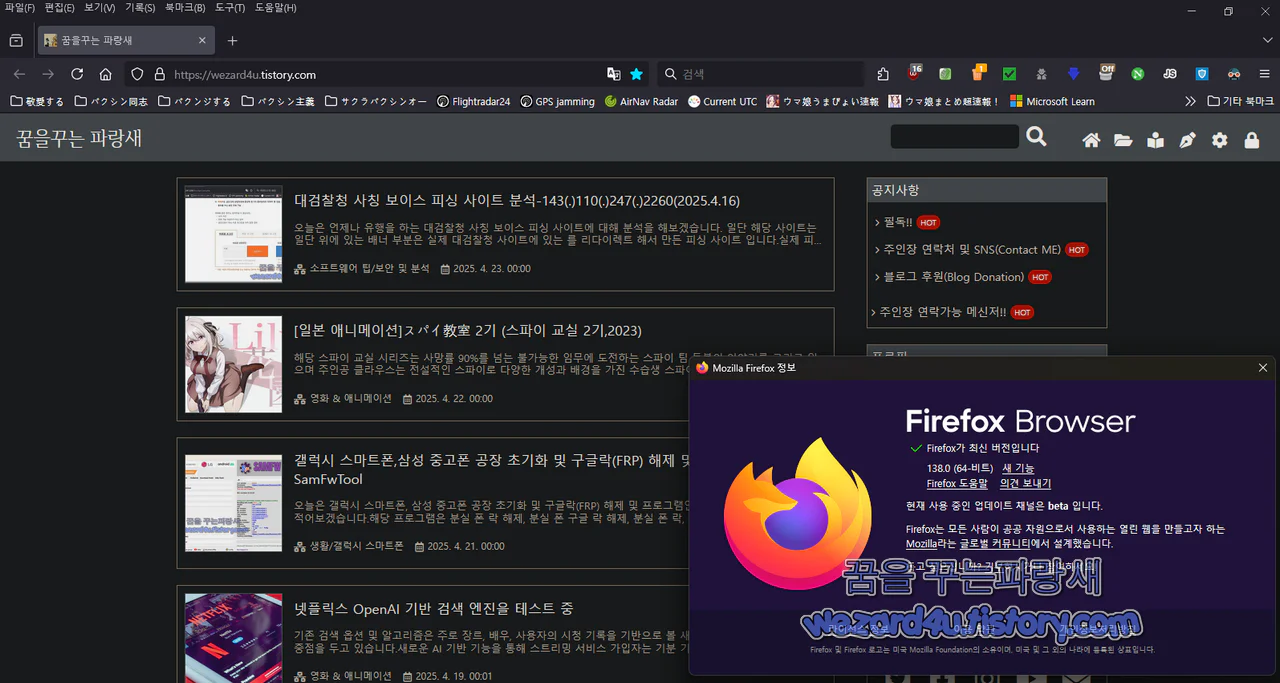The image size is (1280, 683).
Task: Click the blog header settings gear icon
Action: pos(1219,141)
